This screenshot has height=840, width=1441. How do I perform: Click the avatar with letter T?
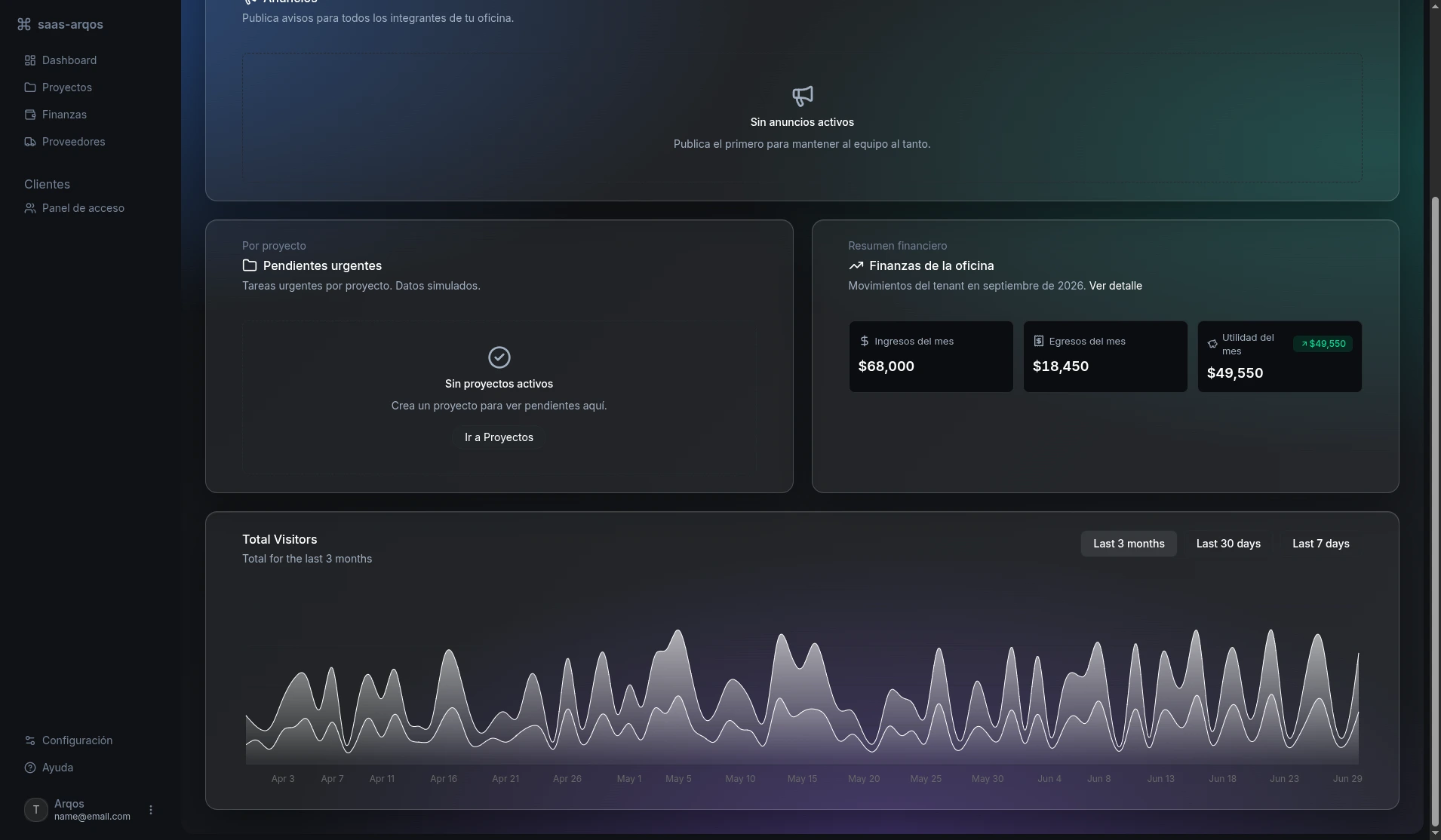pos(36,810)
